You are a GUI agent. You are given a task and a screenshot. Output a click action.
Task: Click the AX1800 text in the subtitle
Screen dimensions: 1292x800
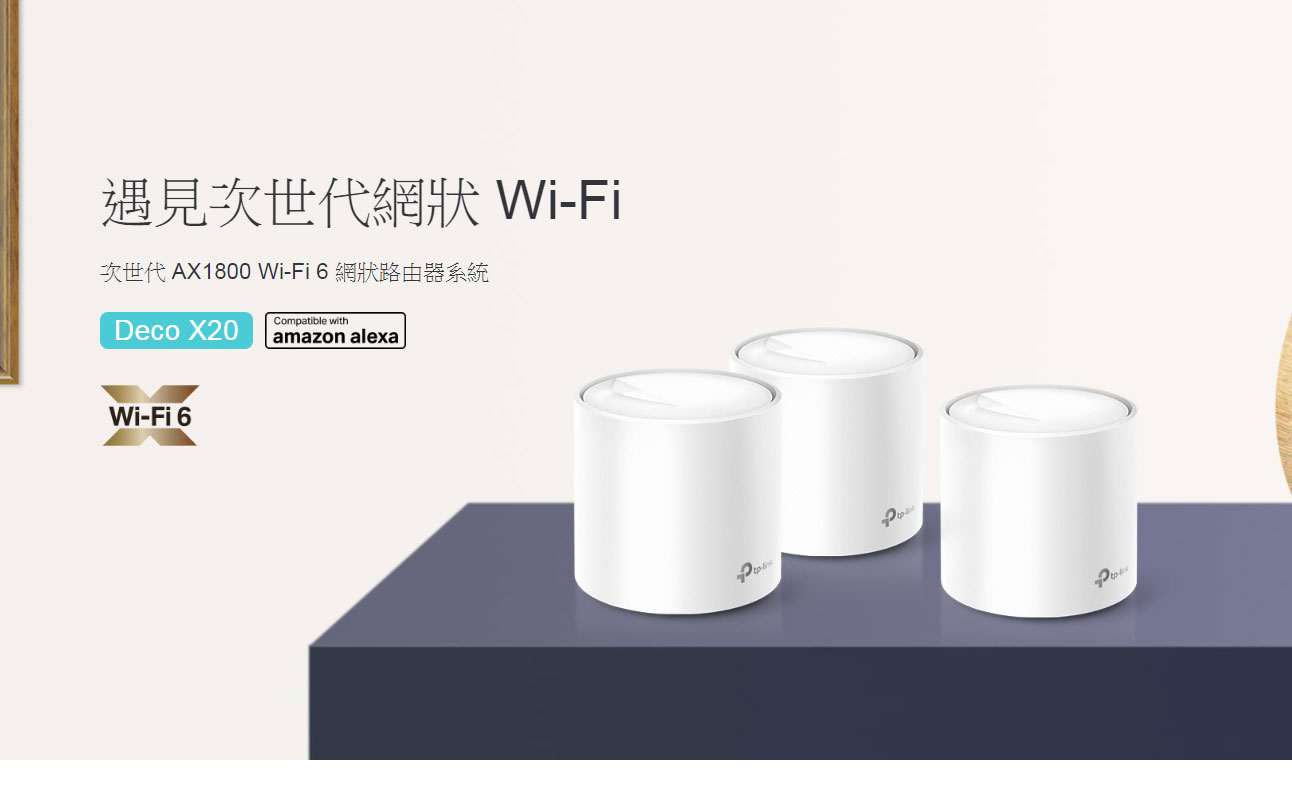point(211,272)
